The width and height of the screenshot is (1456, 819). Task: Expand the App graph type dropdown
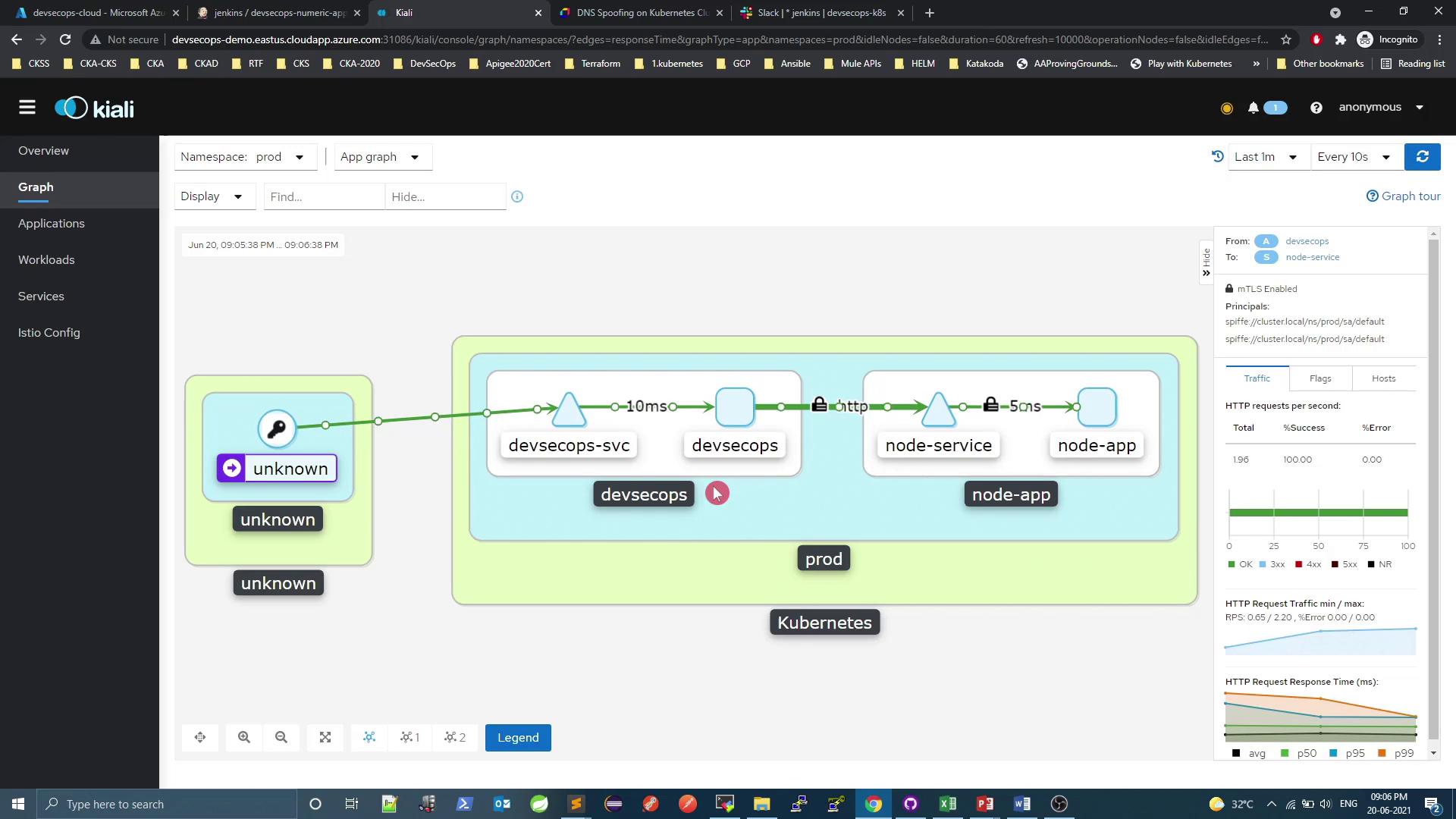point(381,157)
